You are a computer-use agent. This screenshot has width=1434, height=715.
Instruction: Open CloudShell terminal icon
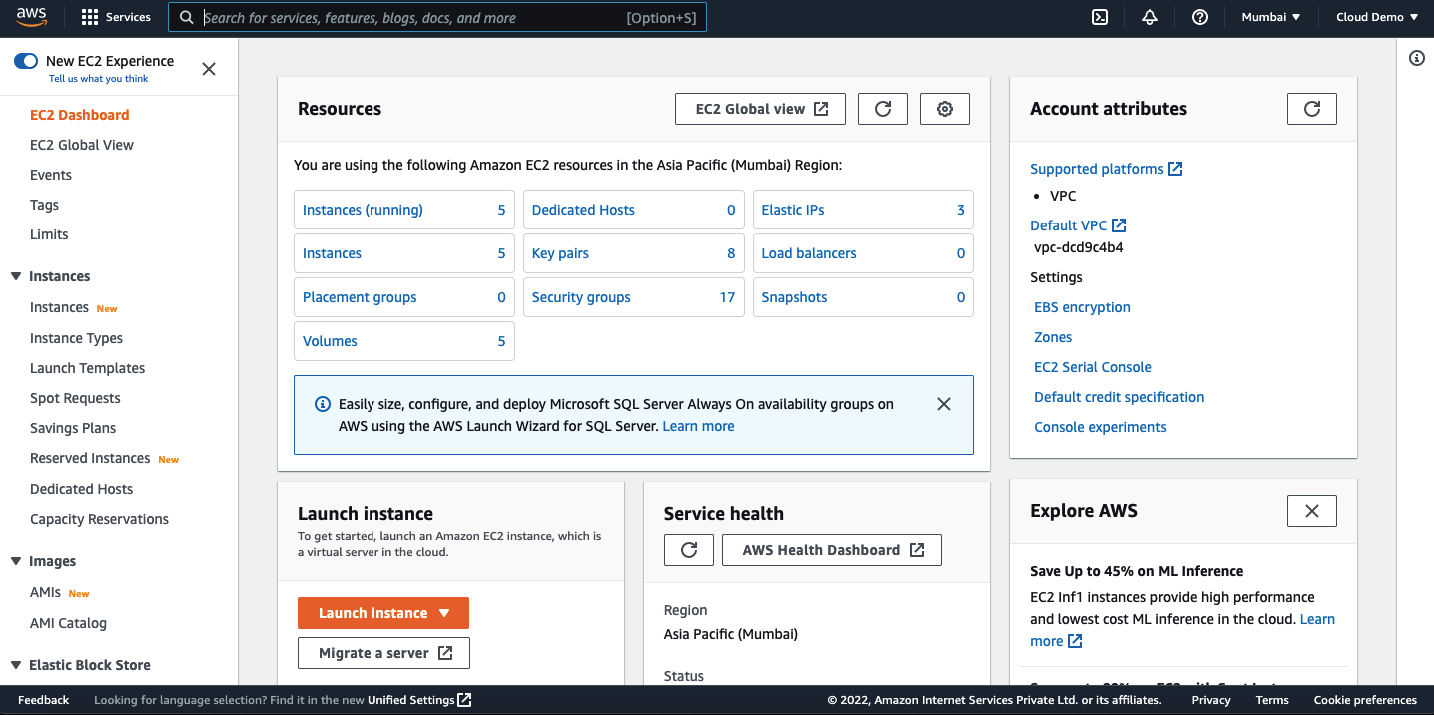(1100, 17)
